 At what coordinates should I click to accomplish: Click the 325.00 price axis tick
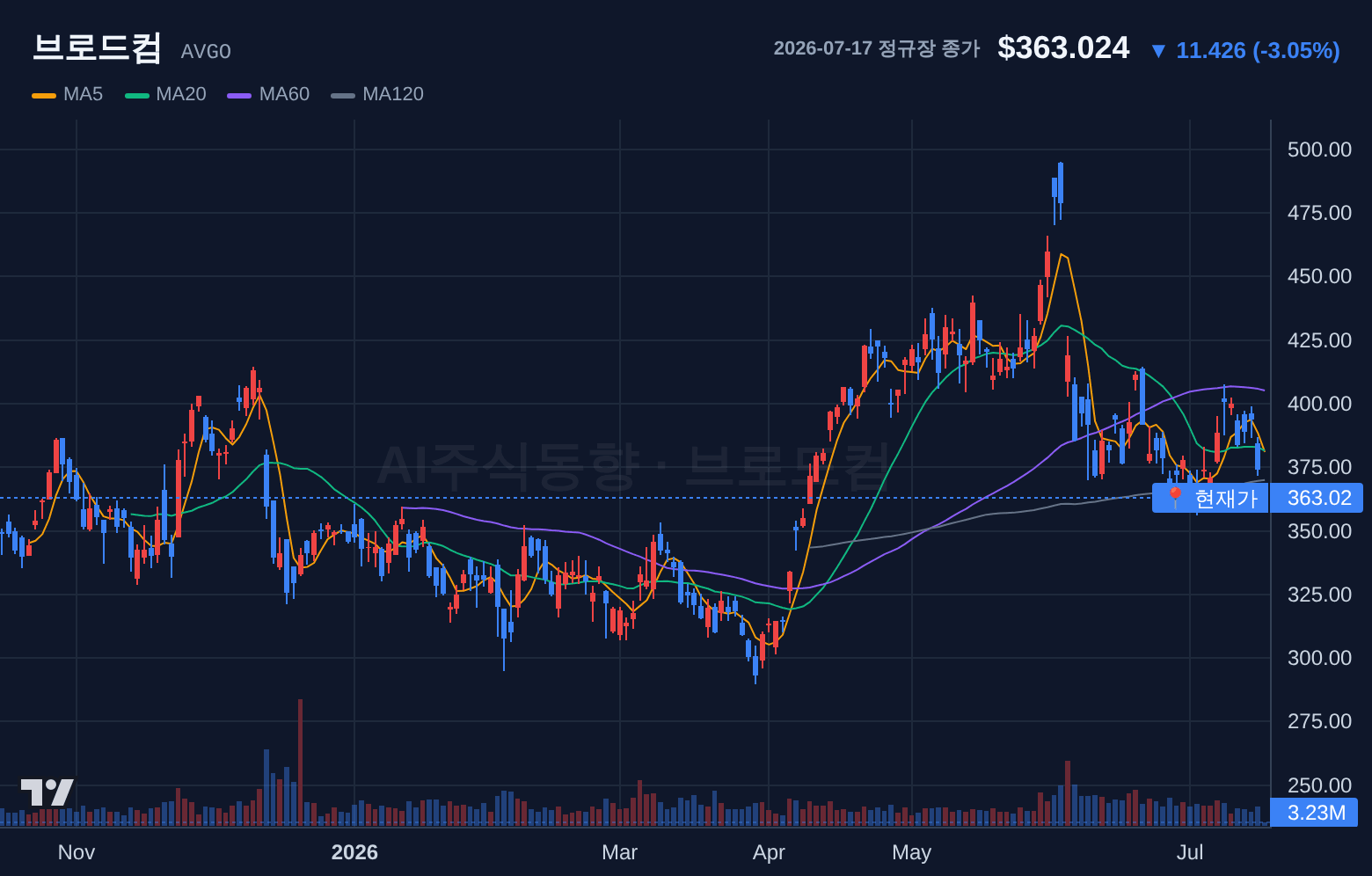(x=1319, y=595)
